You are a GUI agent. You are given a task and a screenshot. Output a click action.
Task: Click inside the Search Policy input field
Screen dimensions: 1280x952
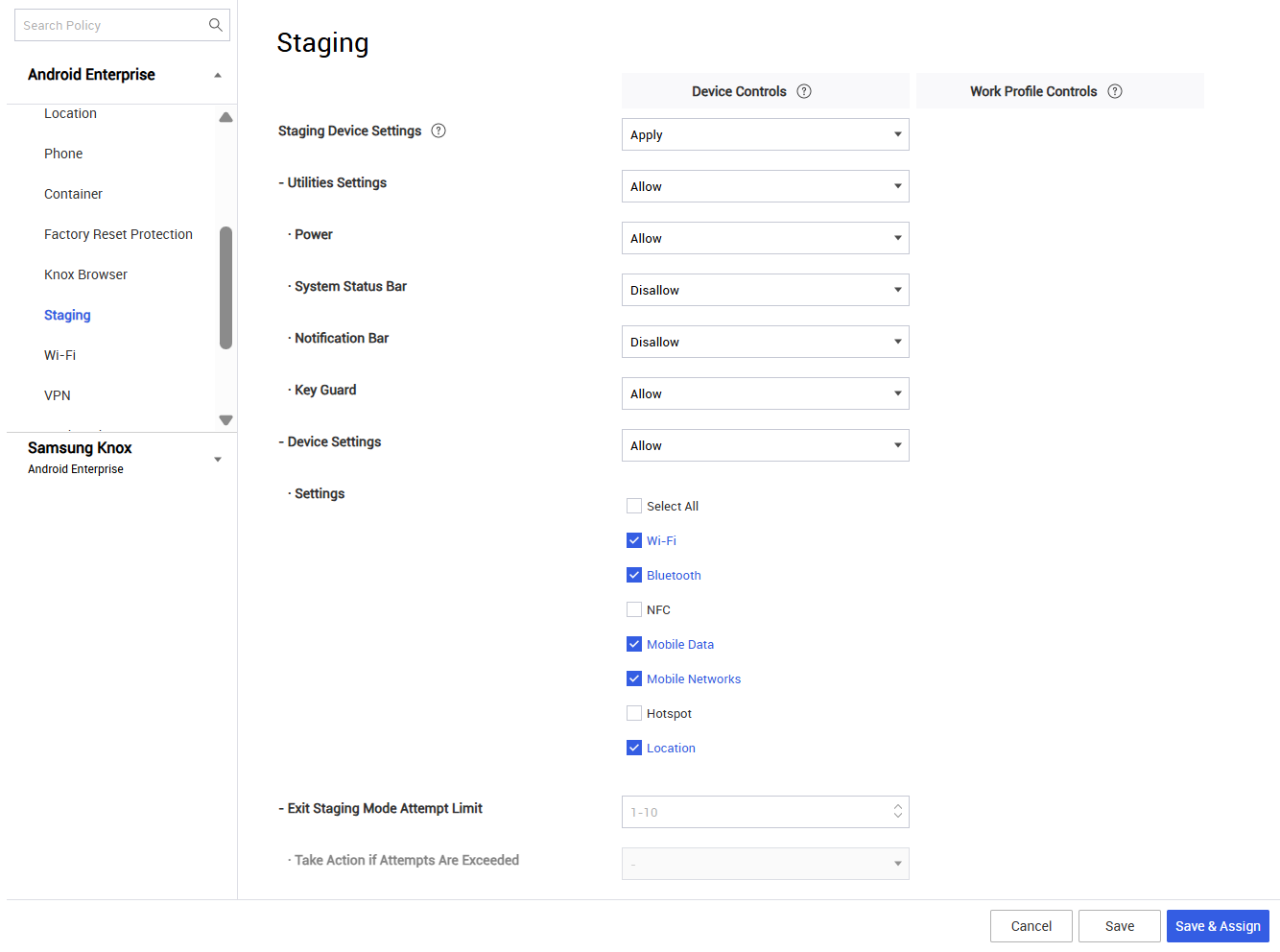coord(106,24)
